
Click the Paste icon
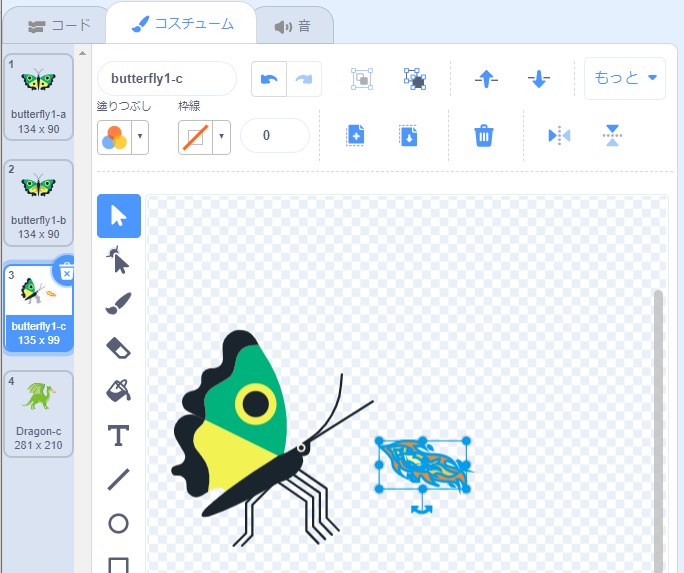(x=409, y=136)
